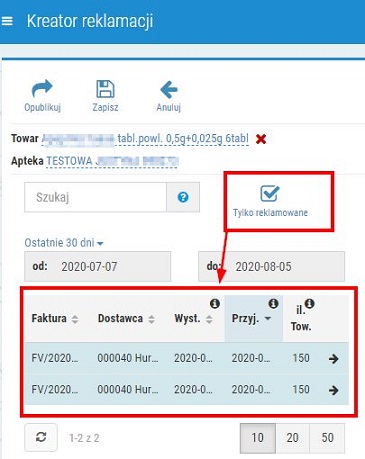The image size is (365, 459).
Task: Sort table by Wyst. column
Action: tap(193, 319)
